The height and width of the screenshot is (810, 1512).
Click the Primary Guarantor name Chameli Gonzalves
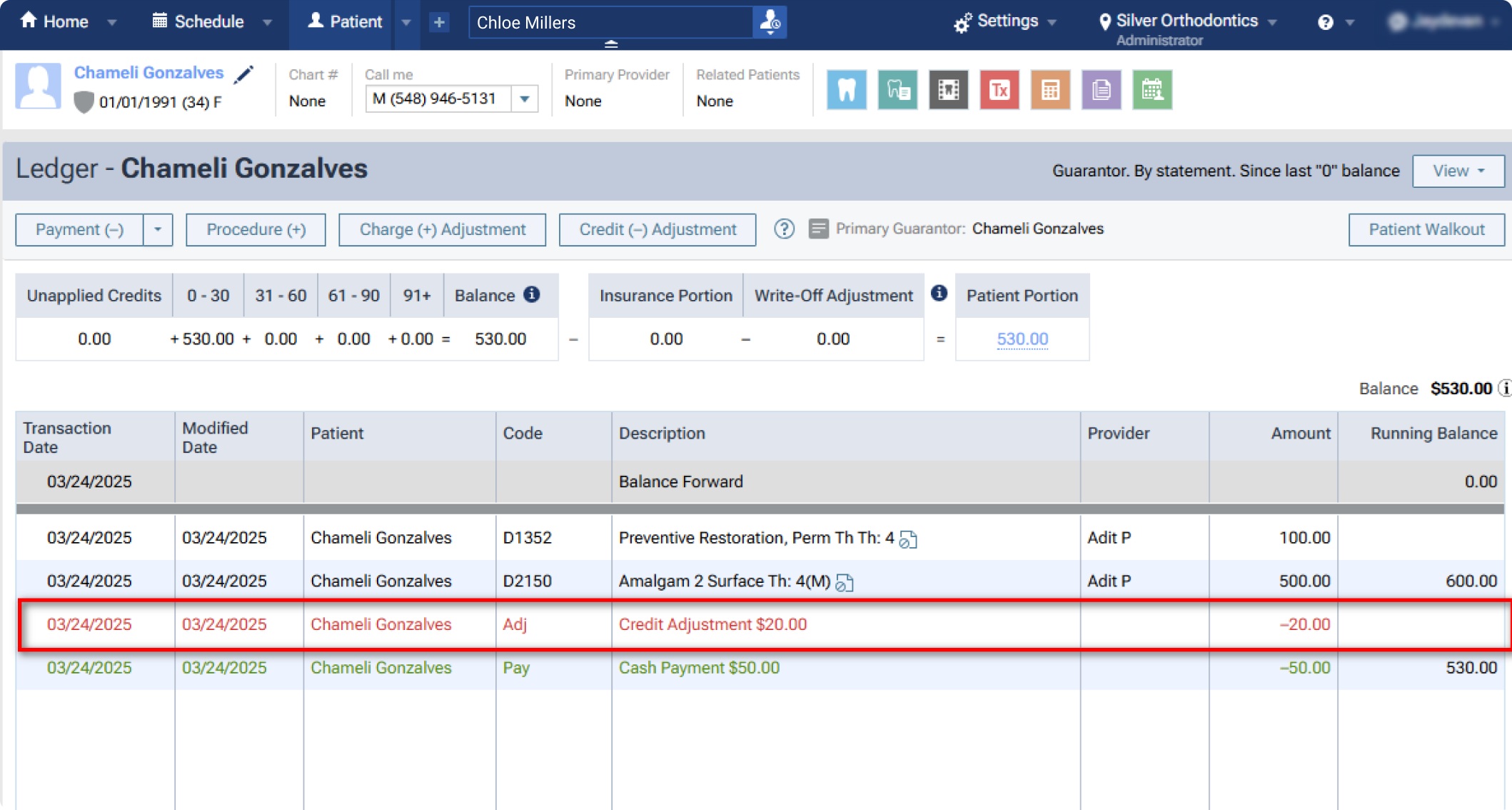1037,229
